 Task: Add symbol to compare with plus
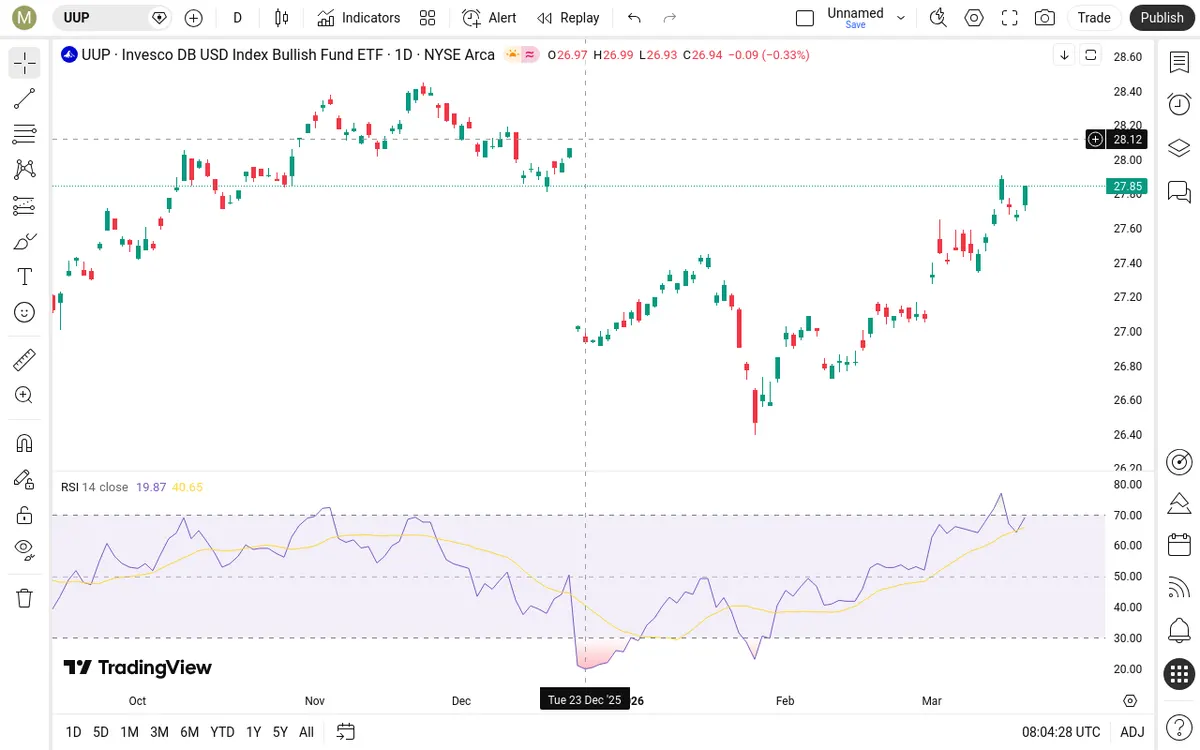(x=194, y=18)
